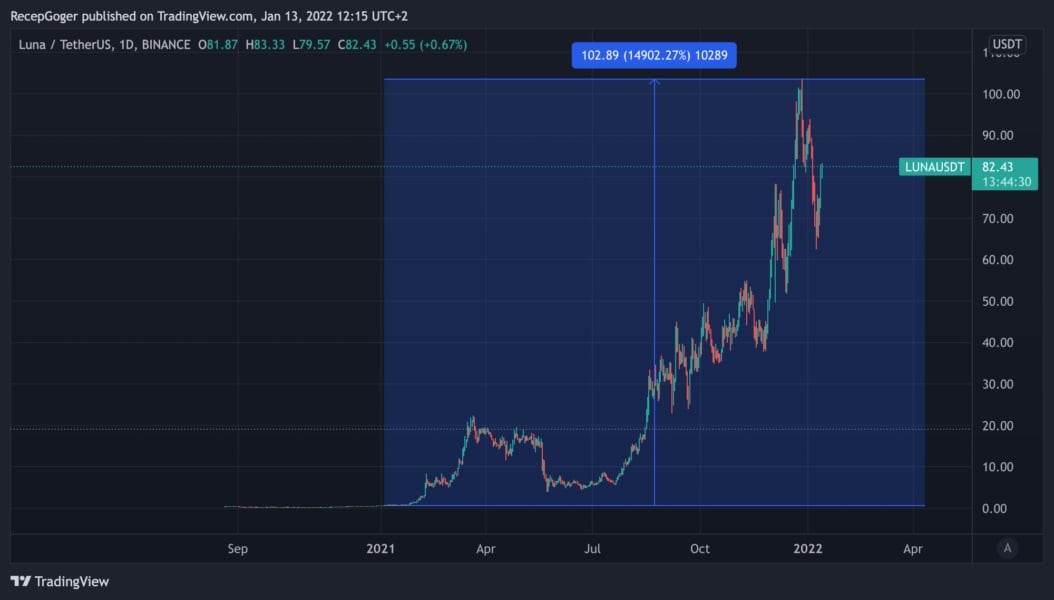Click the 40.00 price axis label

point(998,343)
